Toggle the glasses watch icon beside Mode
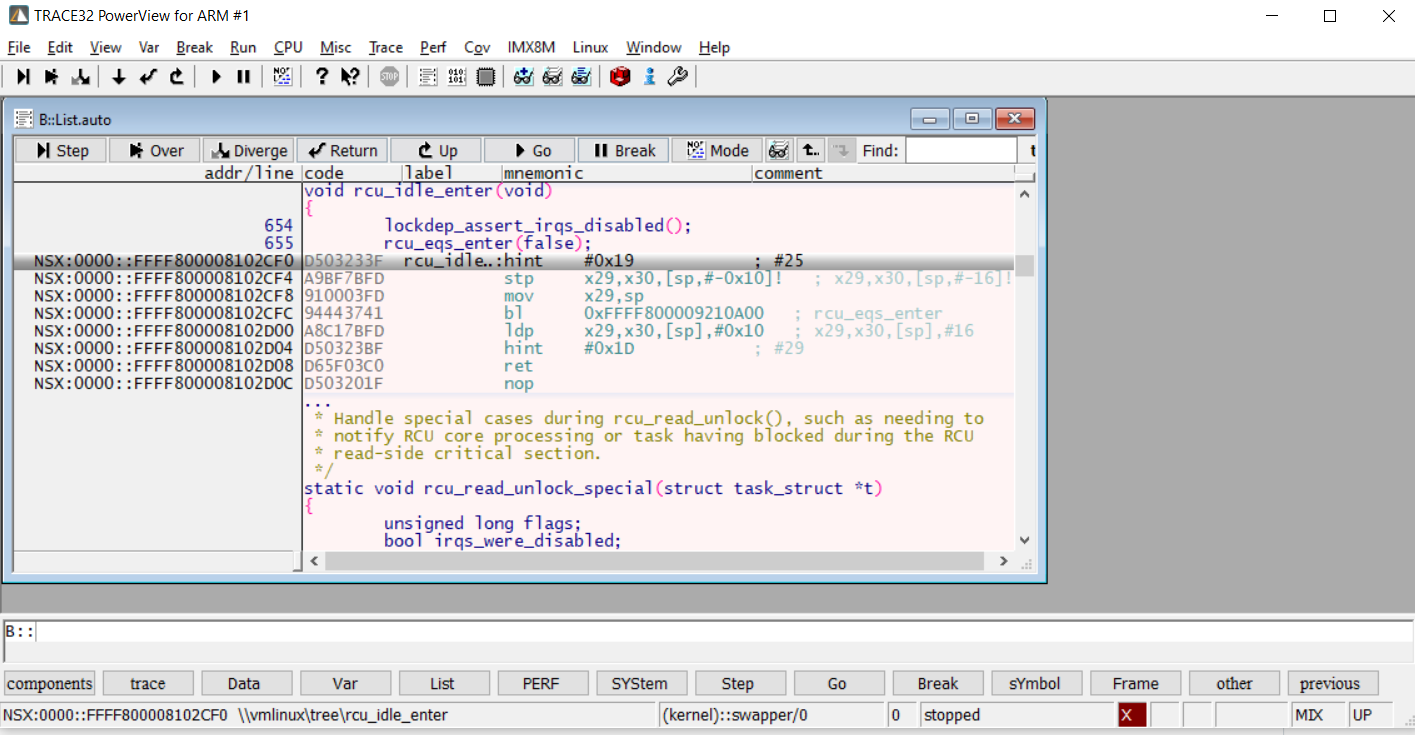 [x=779, y=151]
